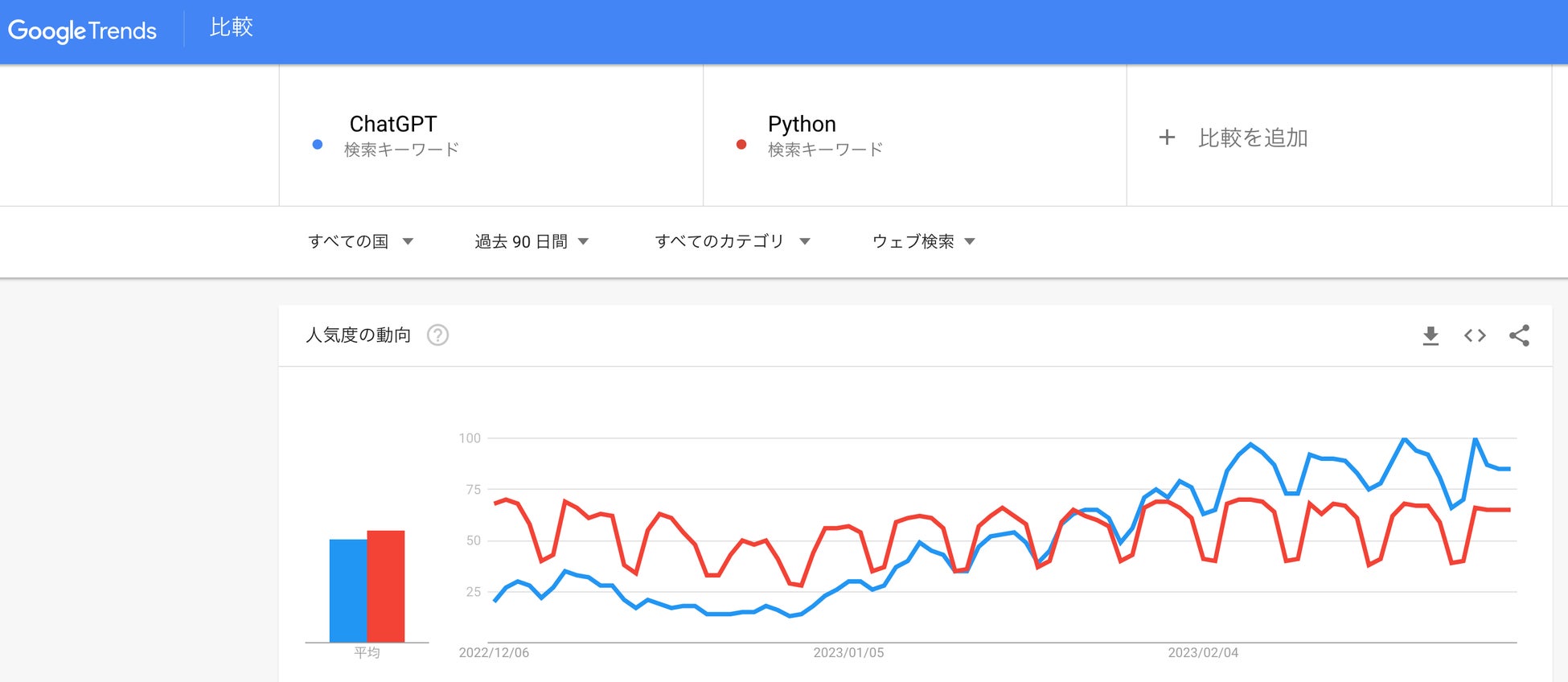Click the red Python average bar
The image size is (1568, 682).
coord(386,585)
